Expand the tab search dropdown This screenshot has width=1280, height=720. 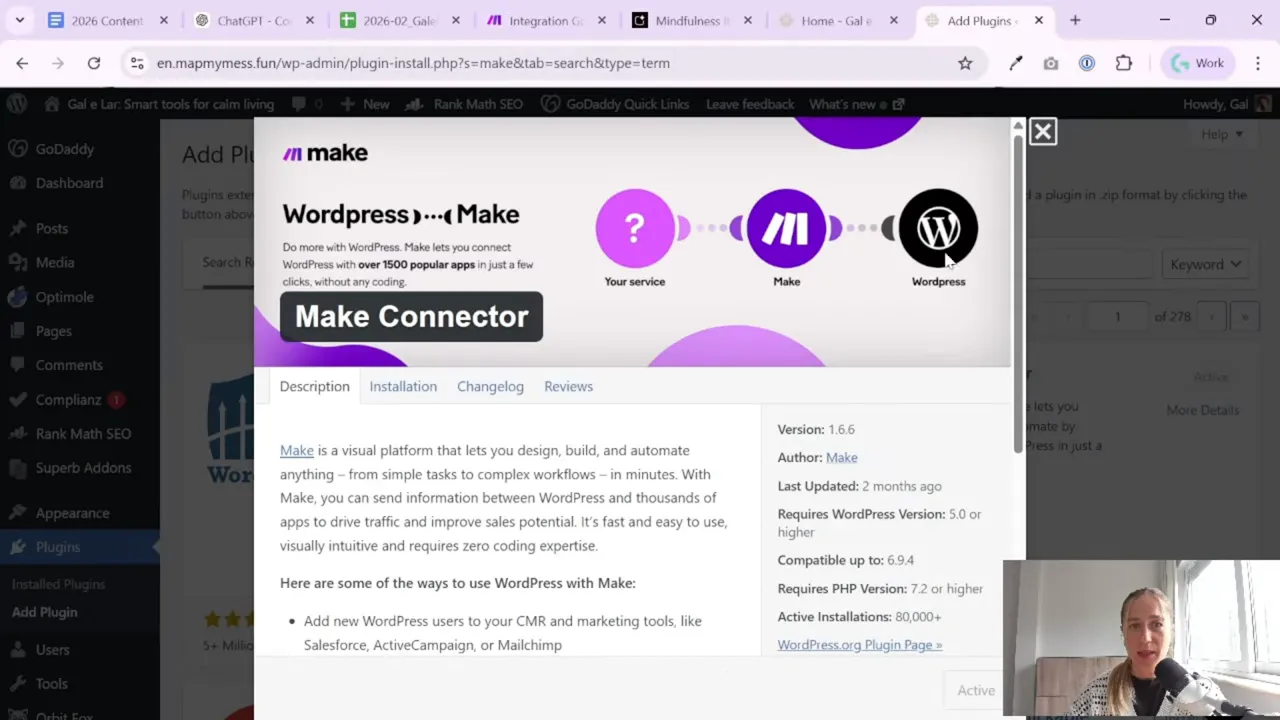pos(19,20)
